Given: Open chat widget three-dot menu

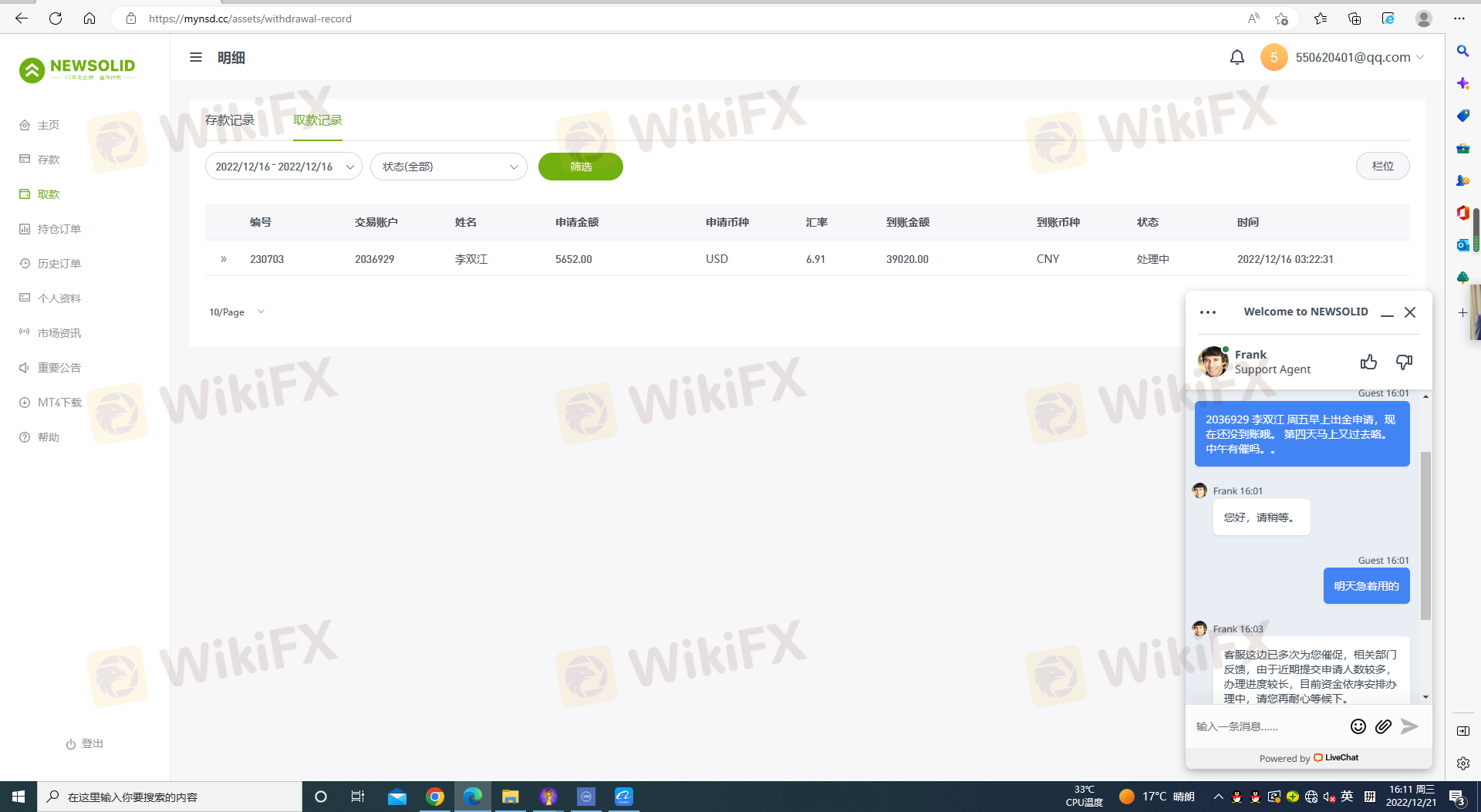Looking at the screenshot, I should coord(1208,312).
